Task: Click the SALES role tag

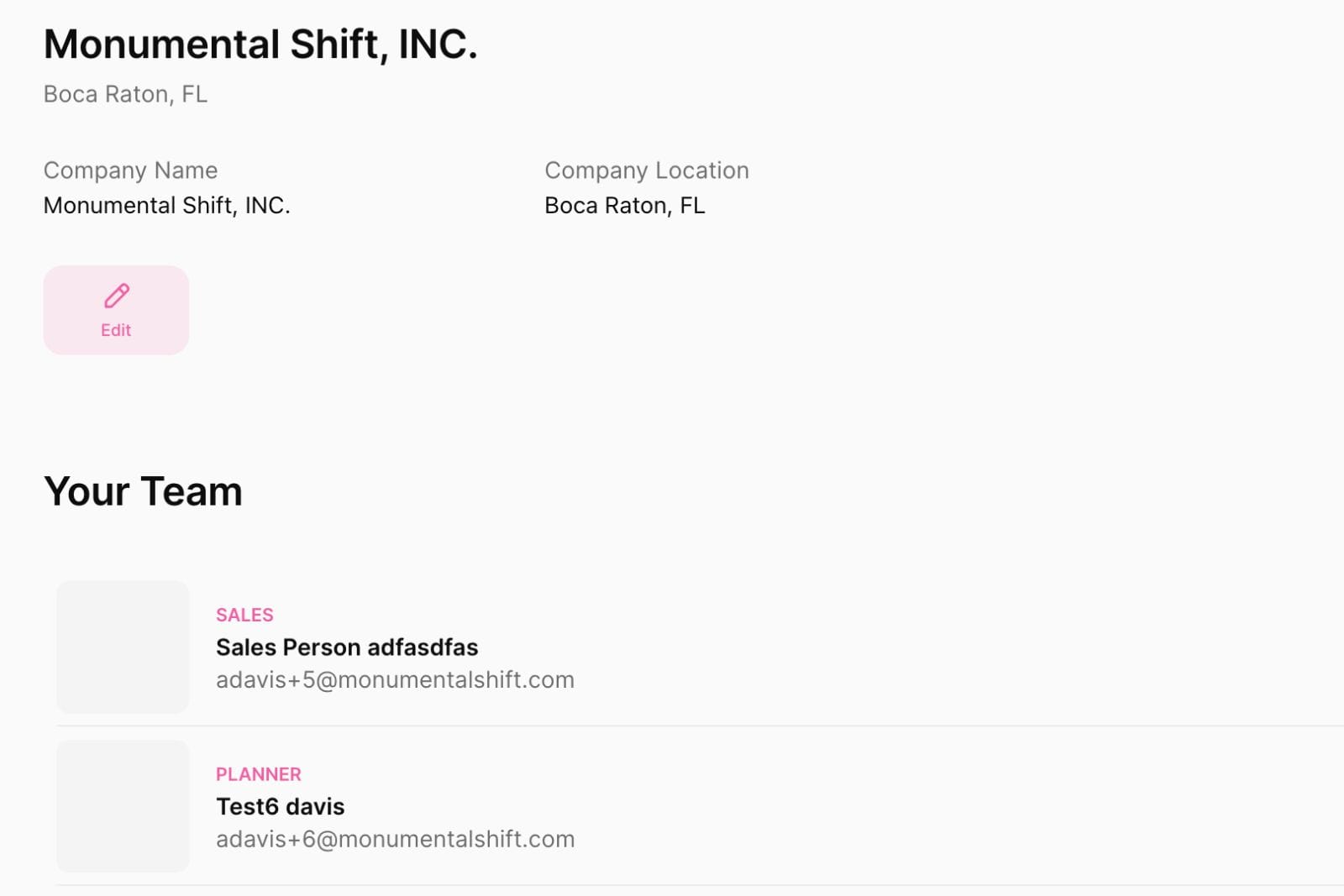Action: (x=244, y=615)
